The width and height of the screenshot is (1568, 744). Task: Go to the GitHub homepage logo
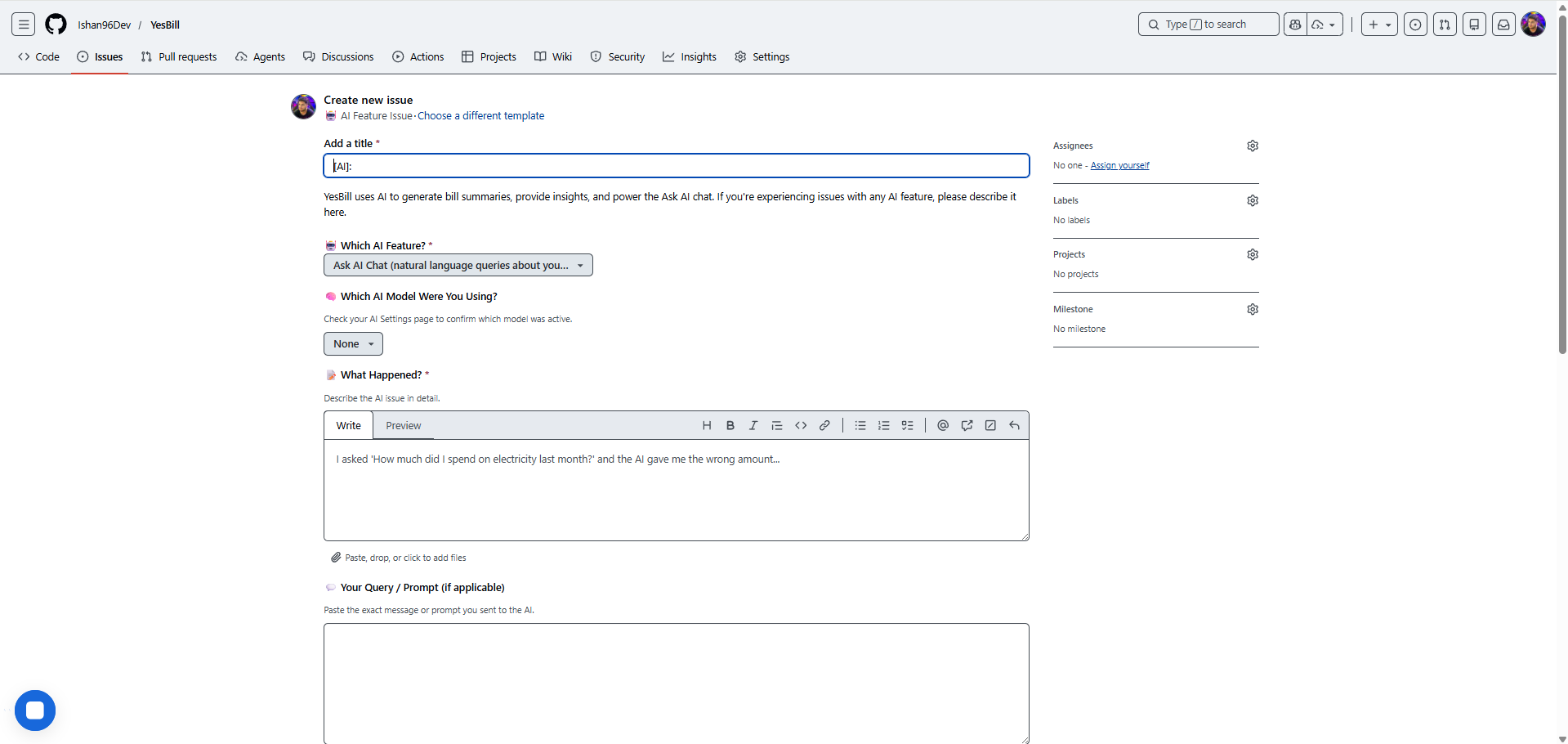coord(56,25)
